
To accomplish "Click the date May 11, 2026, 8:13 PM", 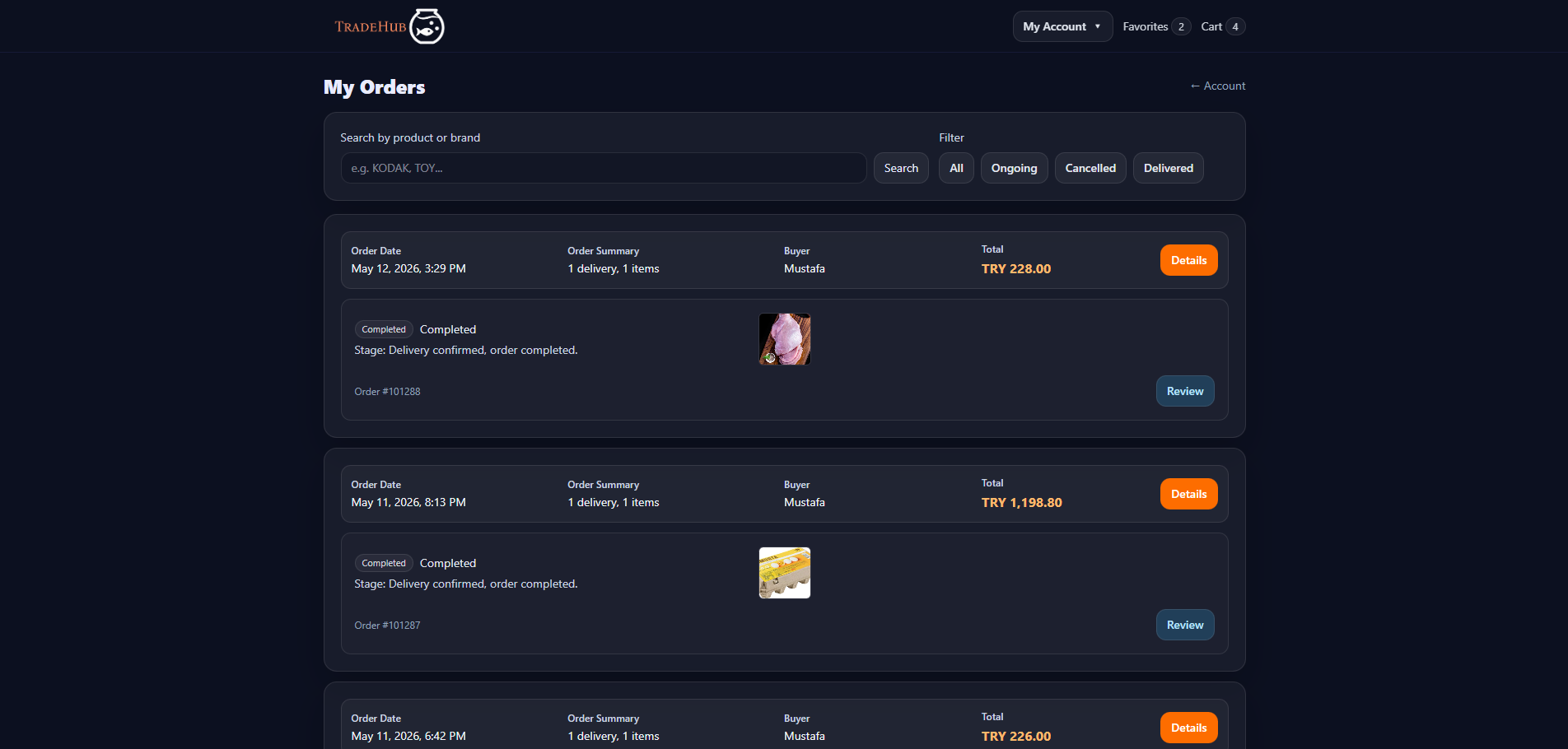I will pyautogui.click(x=408, y=502).
